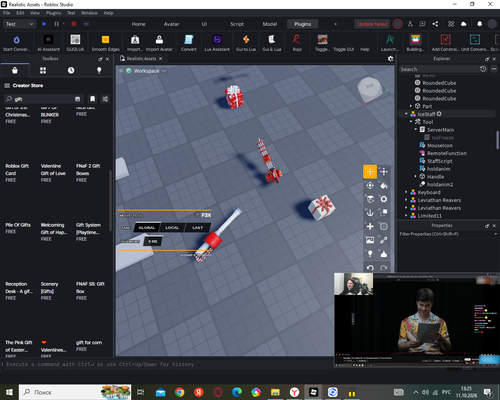This screenshot has width=500, height=400.
Task: Open the Unit Converter plugin
Action: [x=475, y=43]
